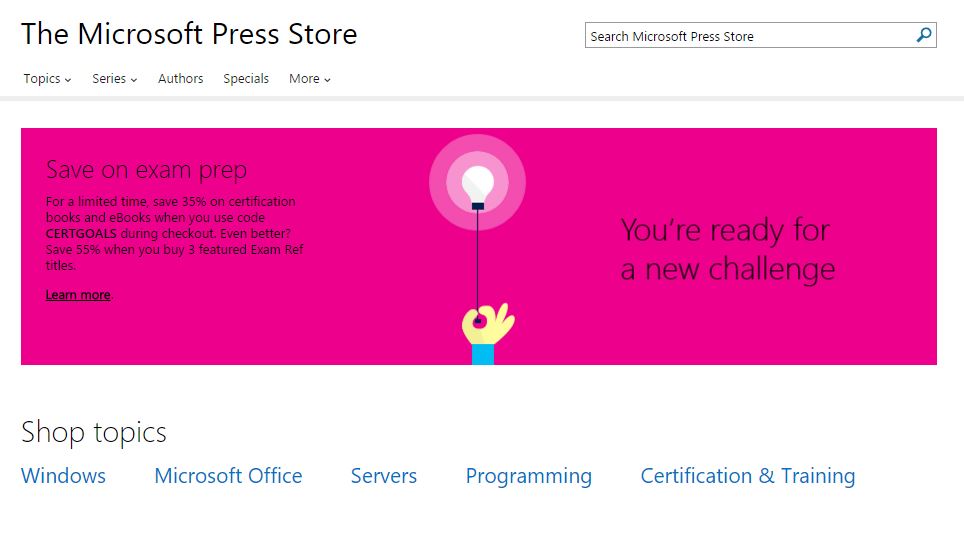The height and width of the screenshot is (535, 964).
Task: Click the You're ready for a new challenge text
Action: pyautogui.click(x=728, y=250)
